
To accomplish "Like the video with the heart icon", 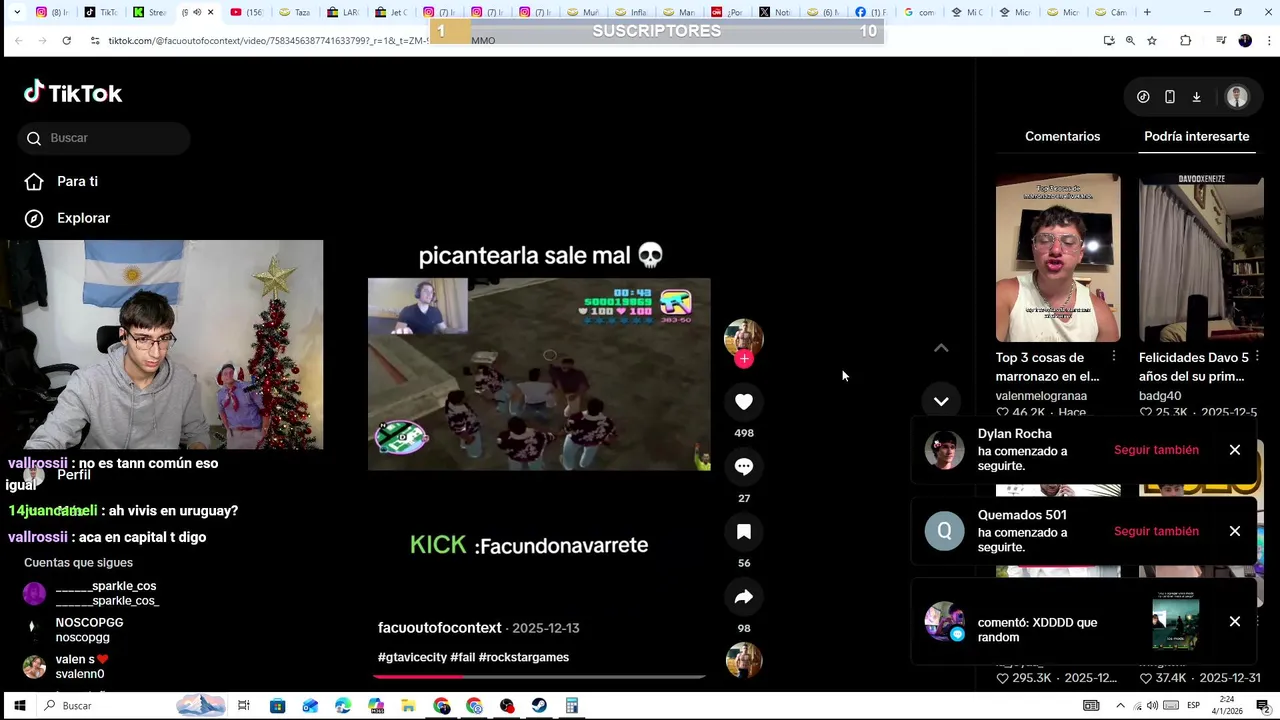I will point(744,401).
